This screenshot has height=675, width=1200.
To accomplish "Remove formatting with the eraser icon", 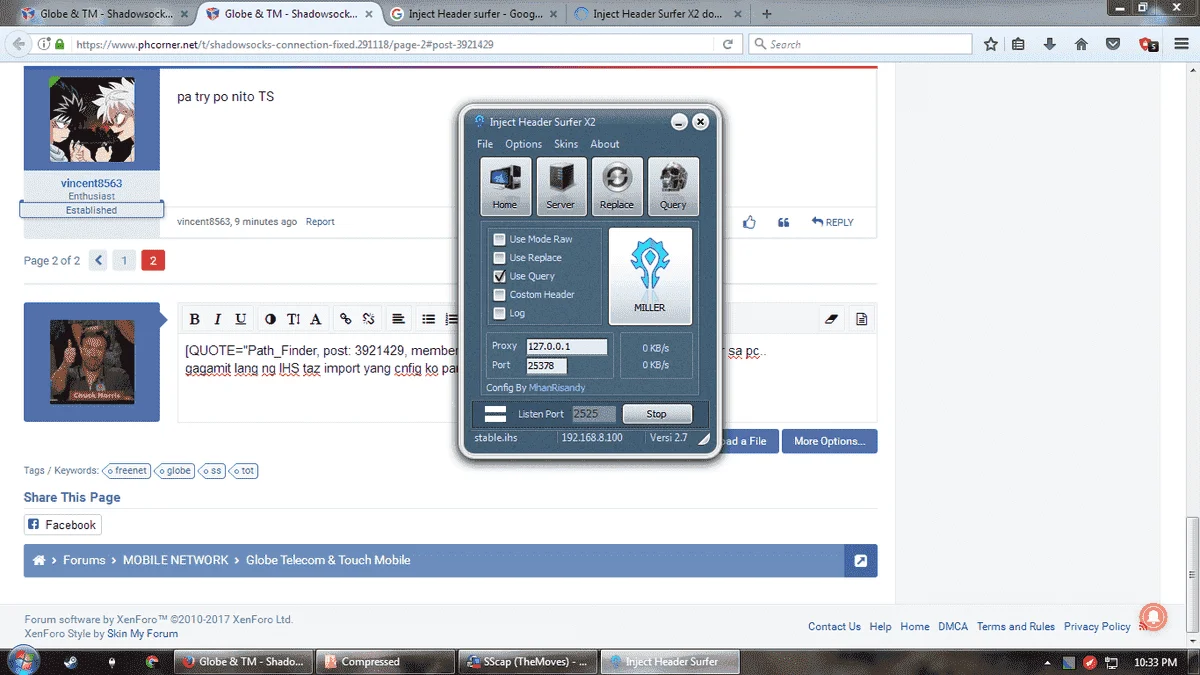I will pos(831,319).
